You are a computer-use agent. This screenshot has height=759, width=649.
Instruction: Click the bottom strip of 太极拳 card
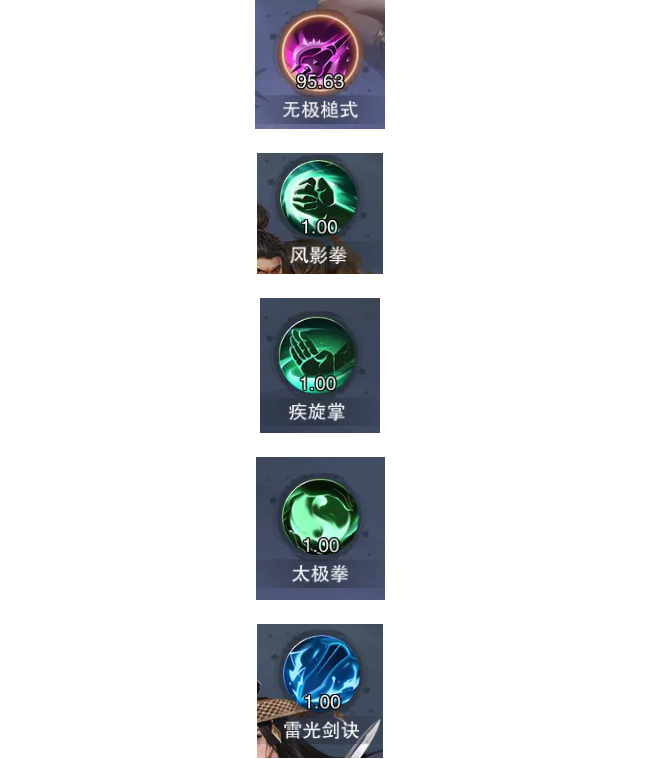(320, 593)
